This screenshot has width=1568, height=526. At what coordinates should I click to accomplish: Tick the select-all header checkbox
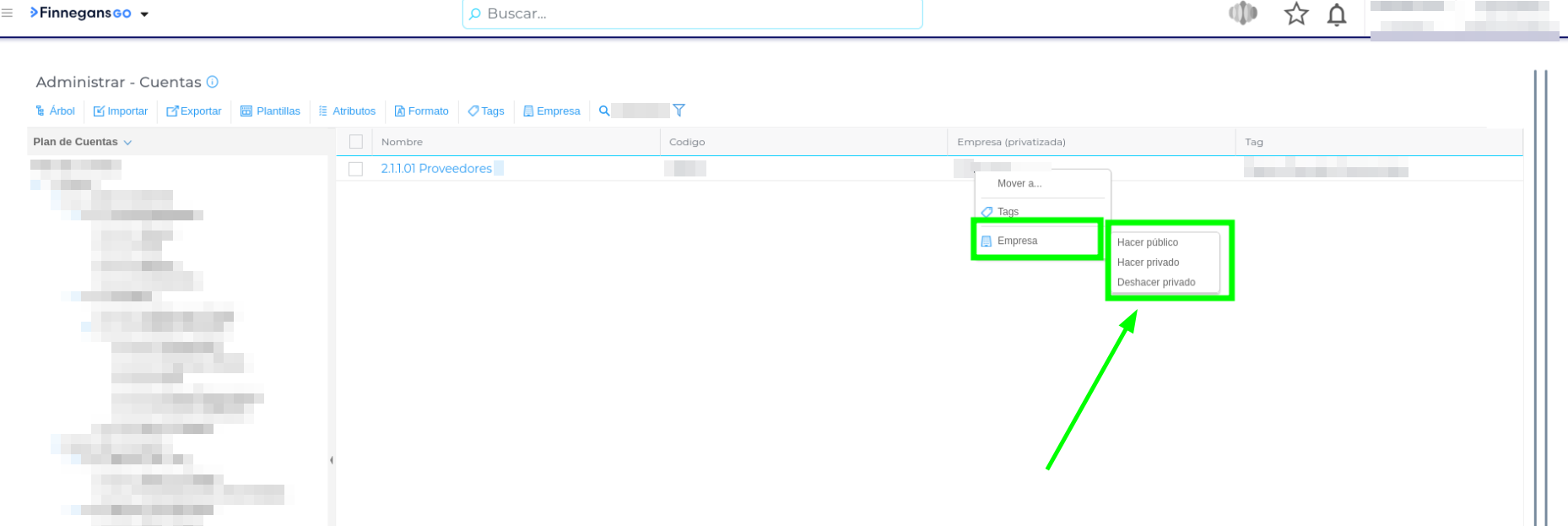pyautogui.click(x=355, y=142)
